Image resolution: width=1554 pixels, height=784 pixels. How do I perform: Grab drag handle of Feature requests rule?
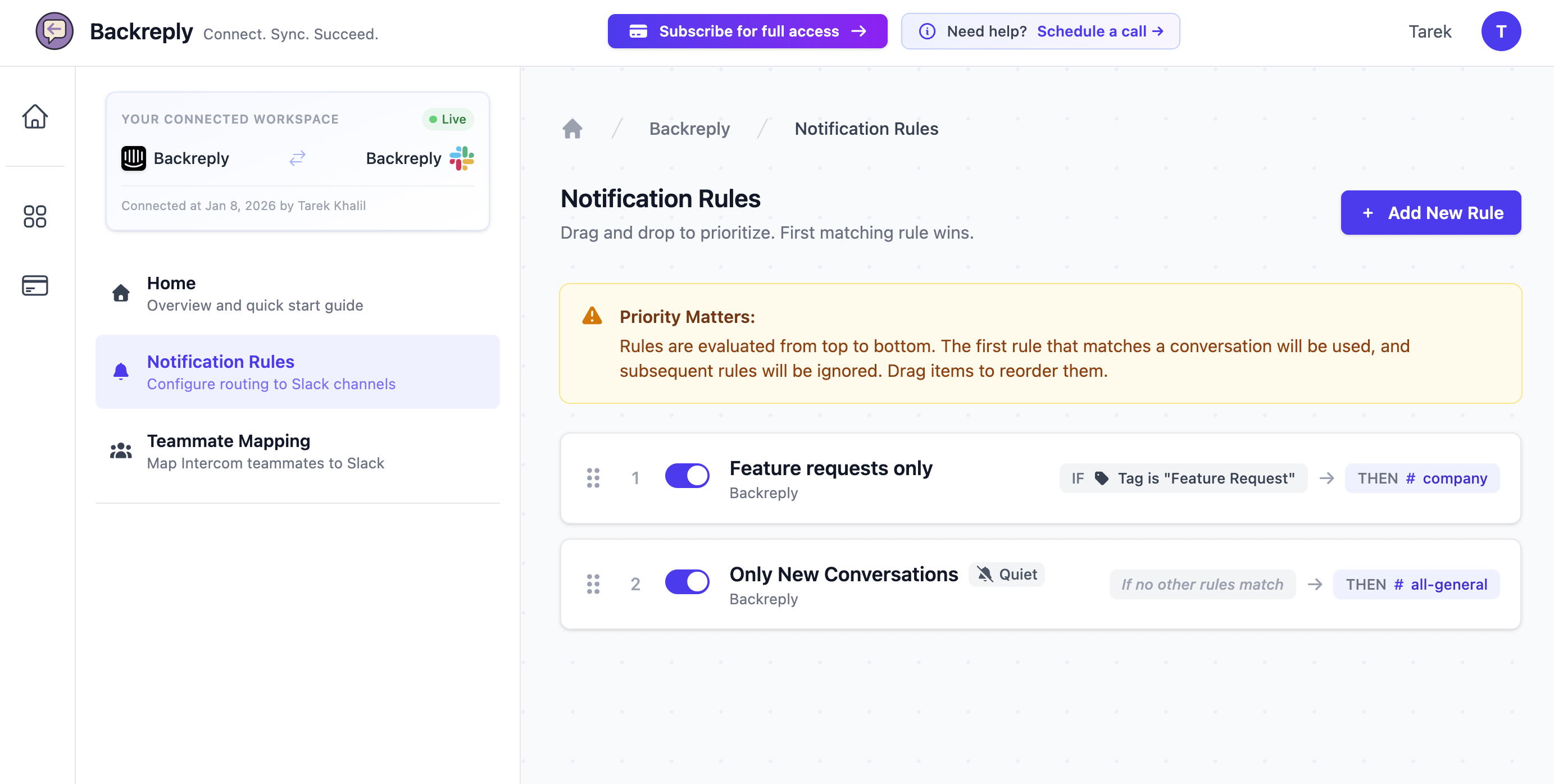(593, 477)
